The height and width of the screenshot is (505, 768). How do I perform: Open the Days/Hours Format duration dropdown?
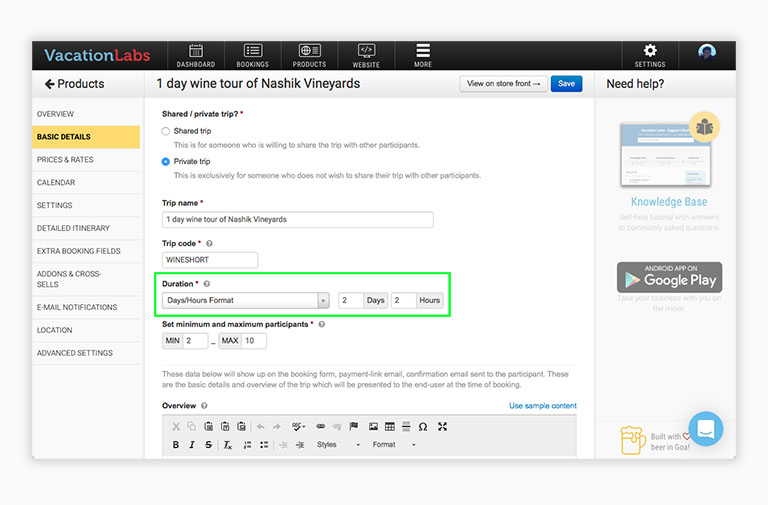coord(246,300)
